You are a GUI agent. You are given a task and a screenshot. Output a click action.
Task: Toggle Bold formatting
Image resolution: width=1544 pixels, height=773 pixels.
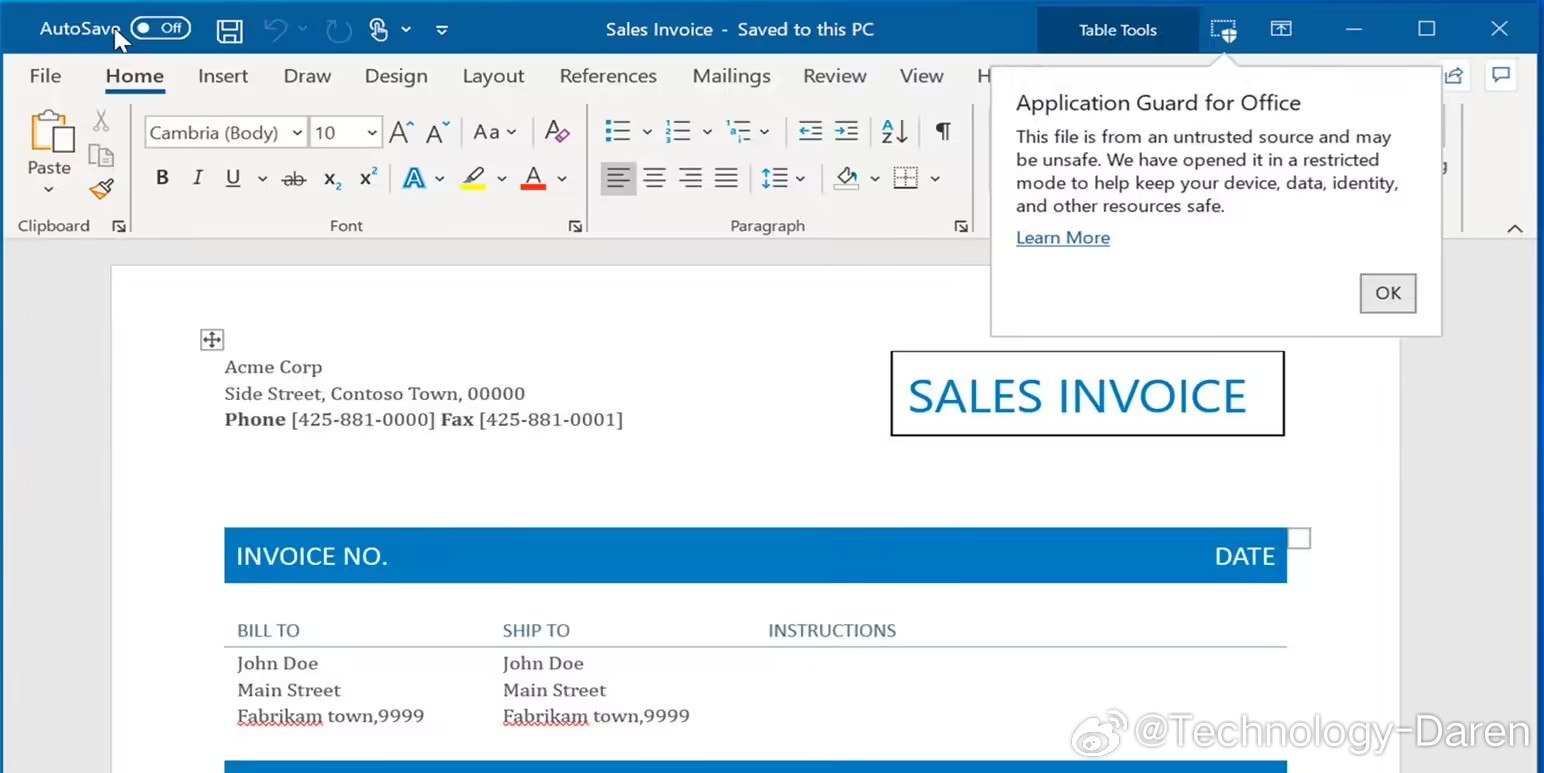[162, 178]
